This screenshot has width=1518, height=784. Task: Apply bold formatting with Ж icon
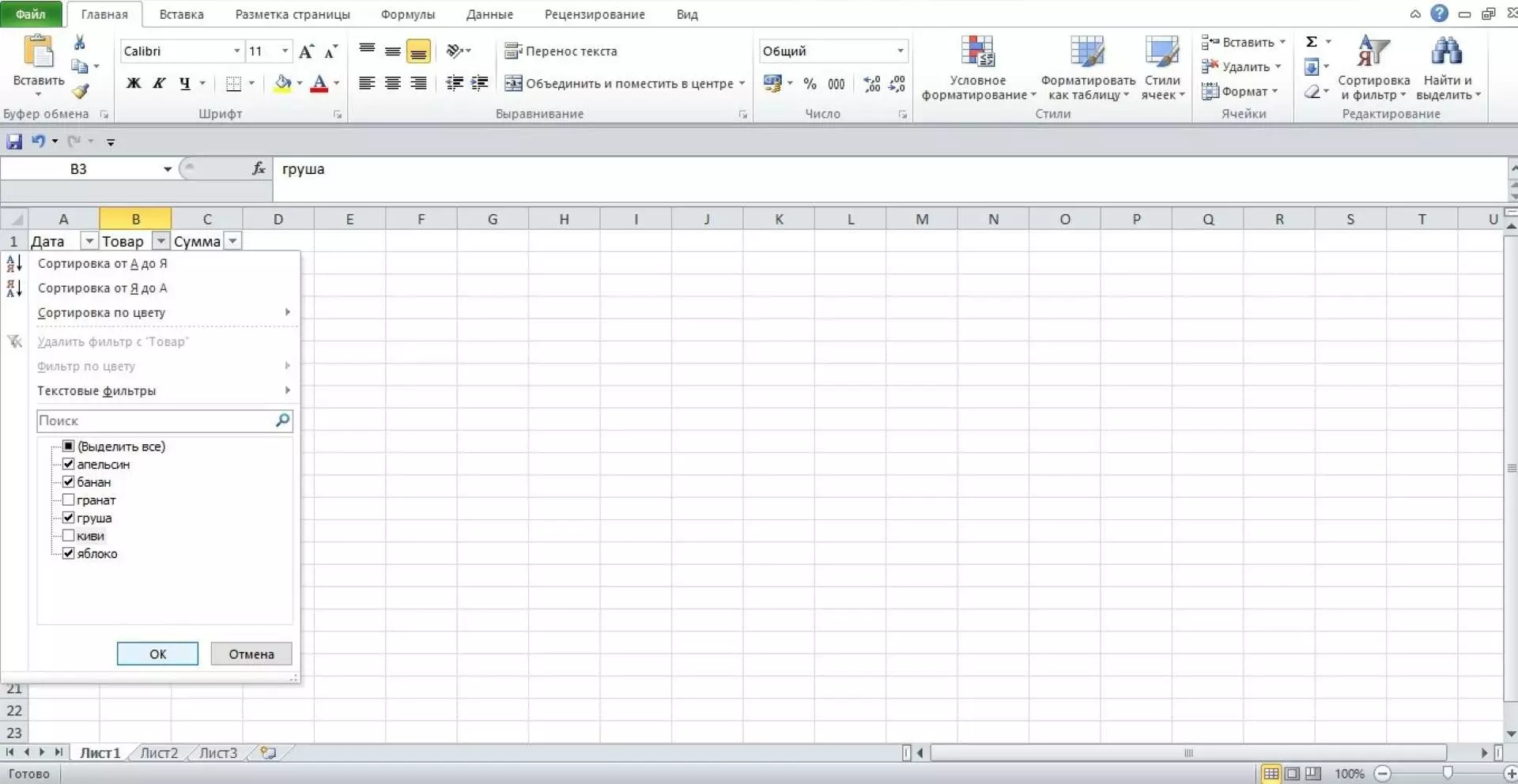[x=134, y=83]
